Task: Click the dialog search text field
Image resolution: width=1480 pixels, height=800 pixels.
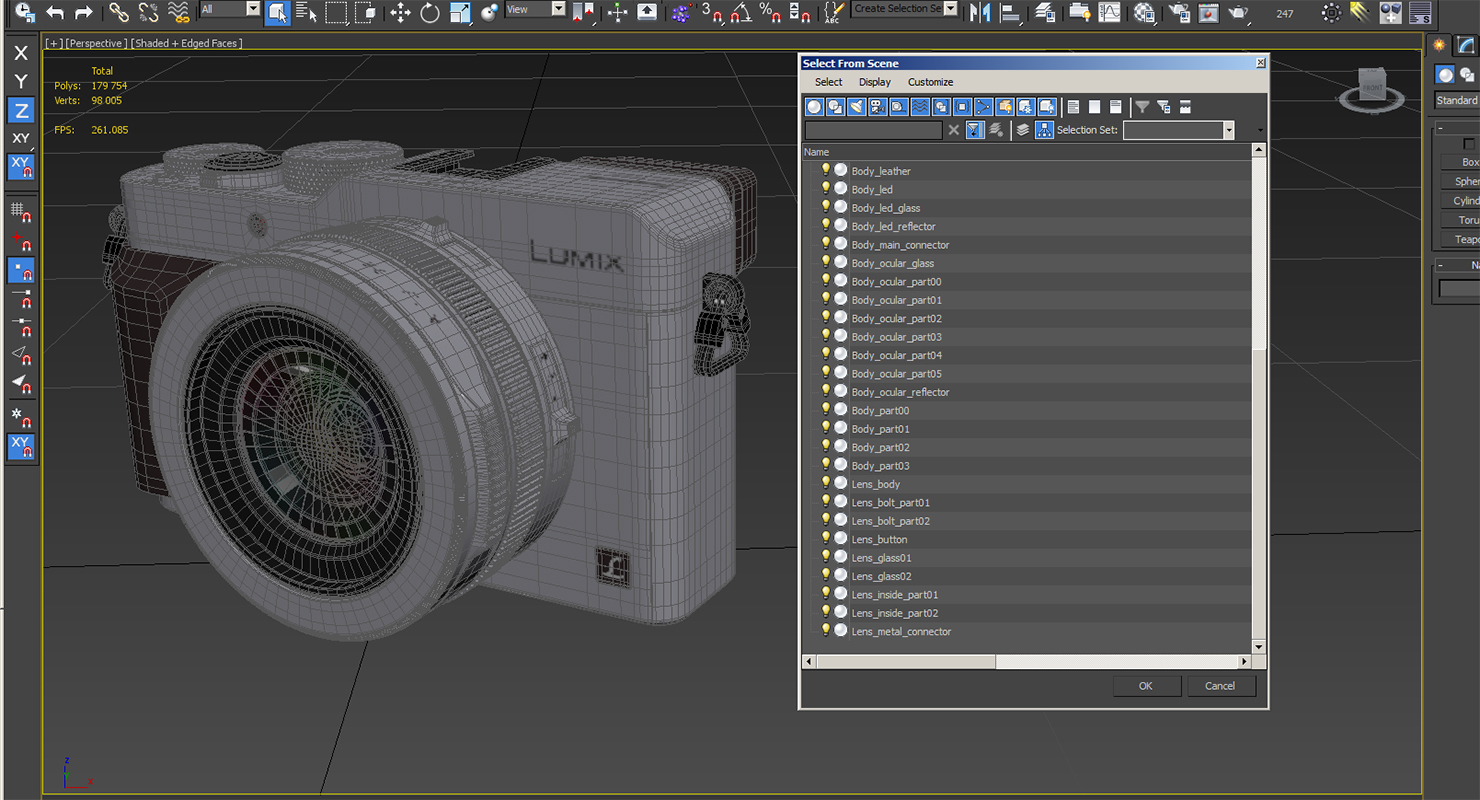Action: 874,130
